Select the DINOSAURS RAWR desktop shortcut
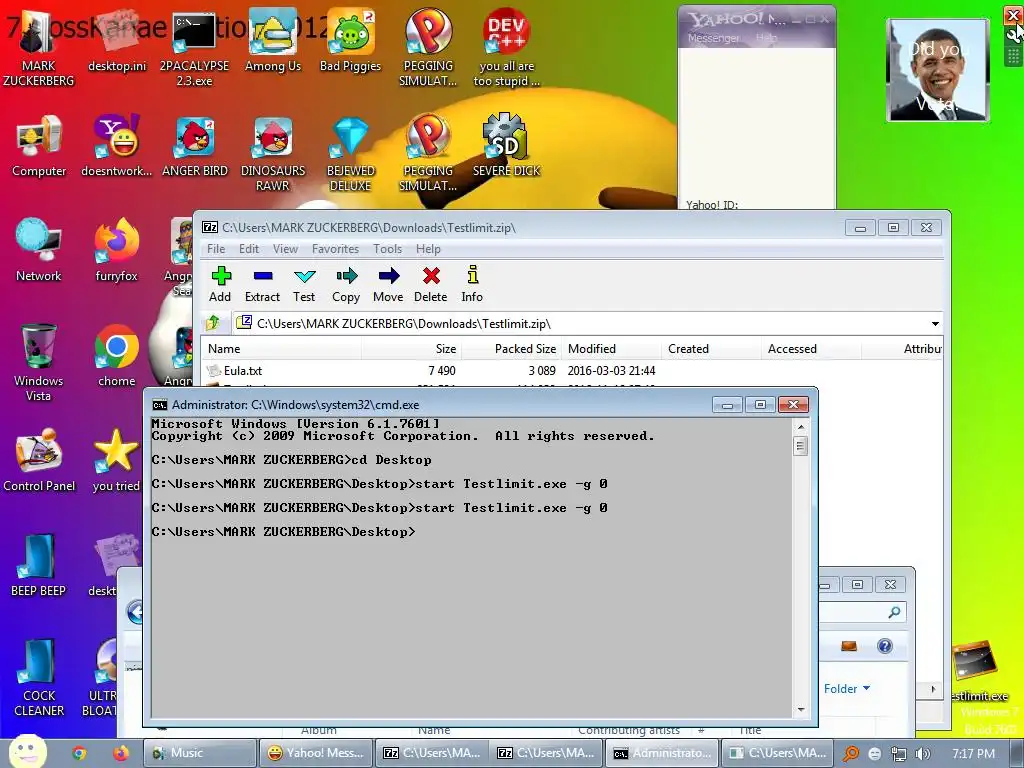 tap(273, 153)
